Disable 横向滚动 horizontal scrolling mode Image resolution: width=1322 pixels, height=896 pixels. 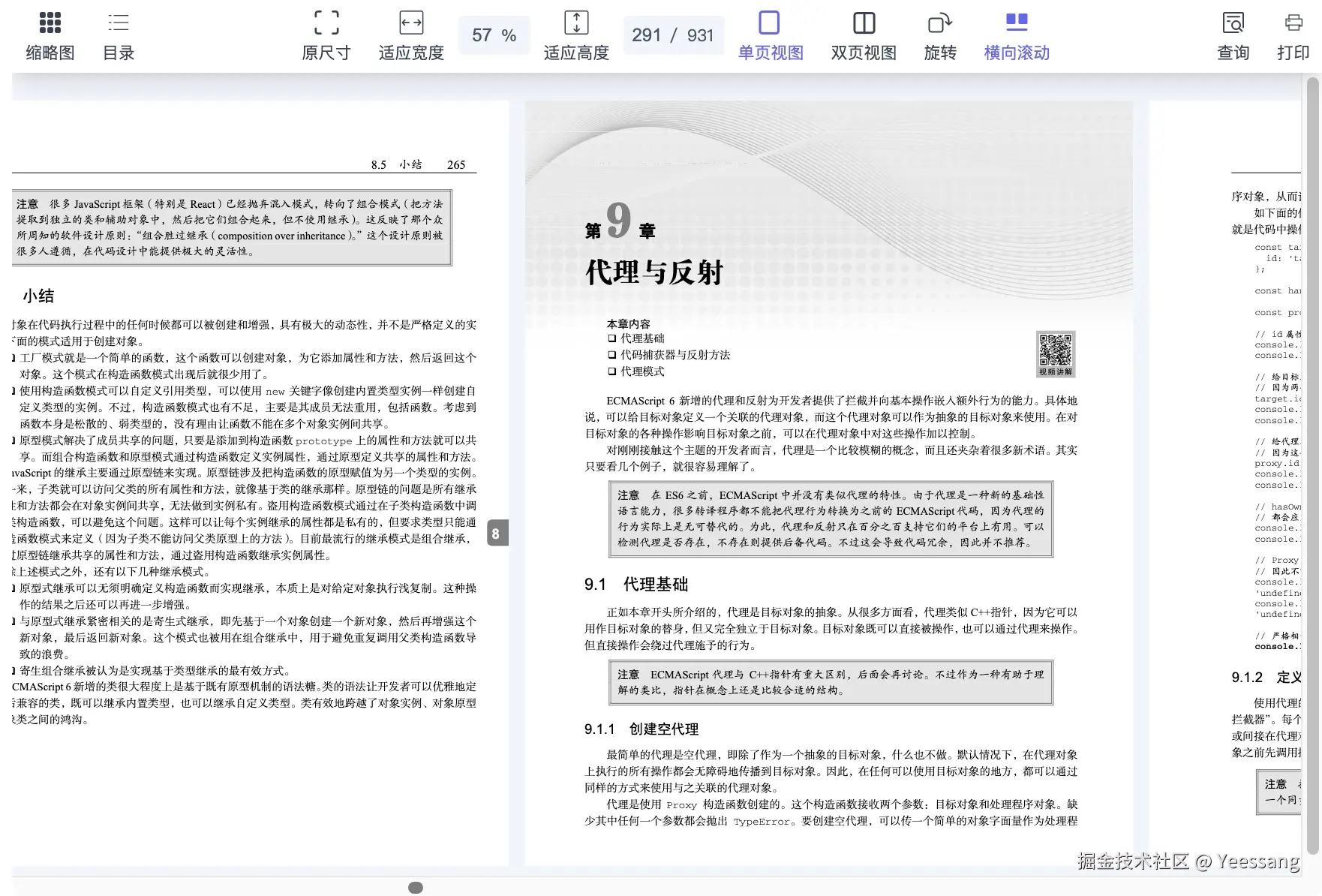pos(1015,34)
